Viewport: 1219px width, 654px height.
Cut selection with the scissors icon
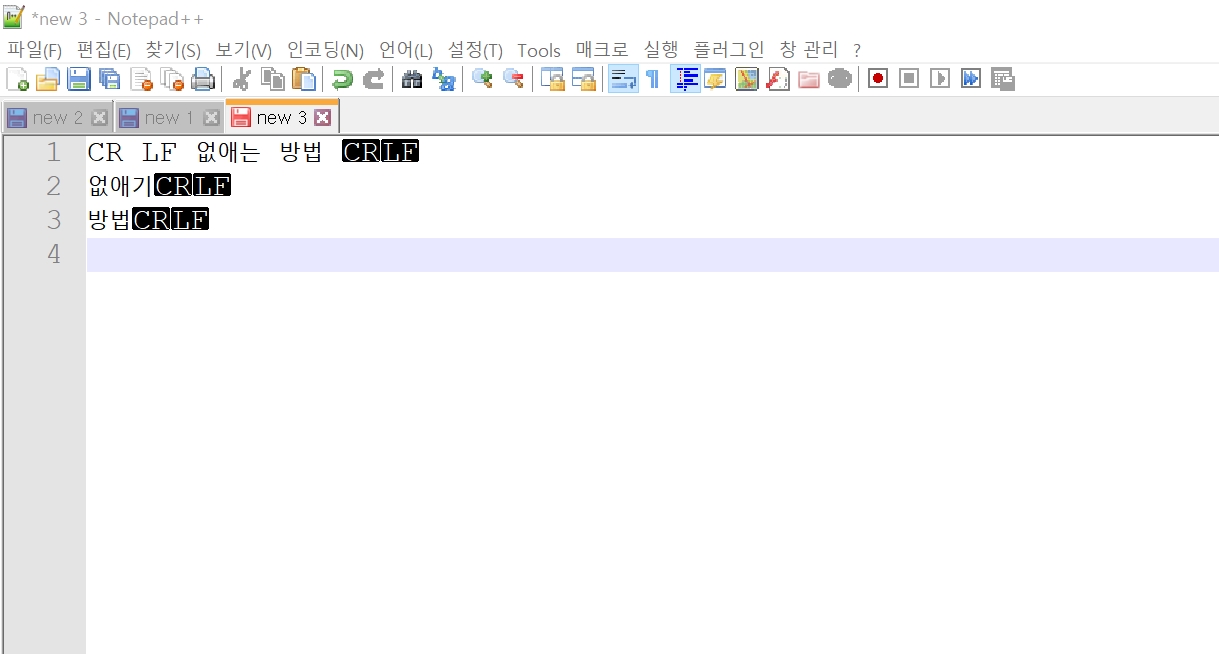pyautogui.click(x=241, y=79)
